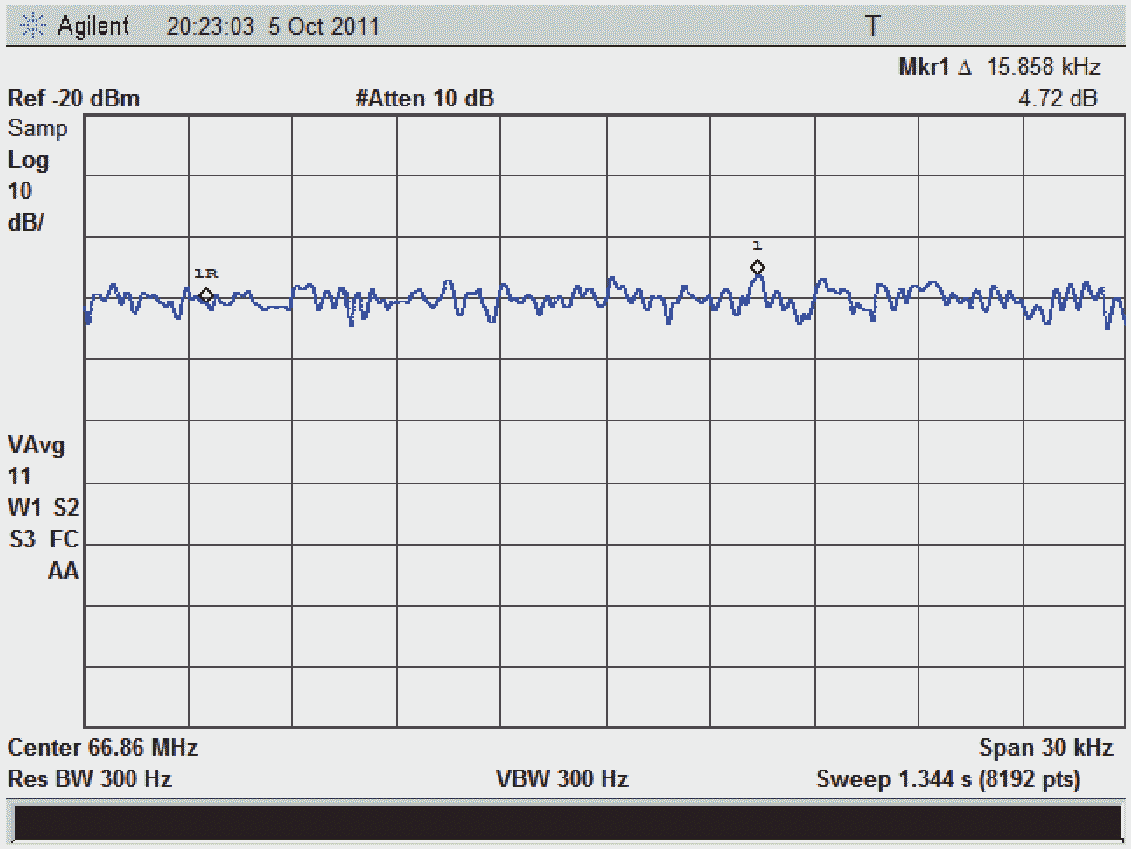1131x849 pixels.
Task: Click the VBW 300 Hz label
Action: [562, 779]
